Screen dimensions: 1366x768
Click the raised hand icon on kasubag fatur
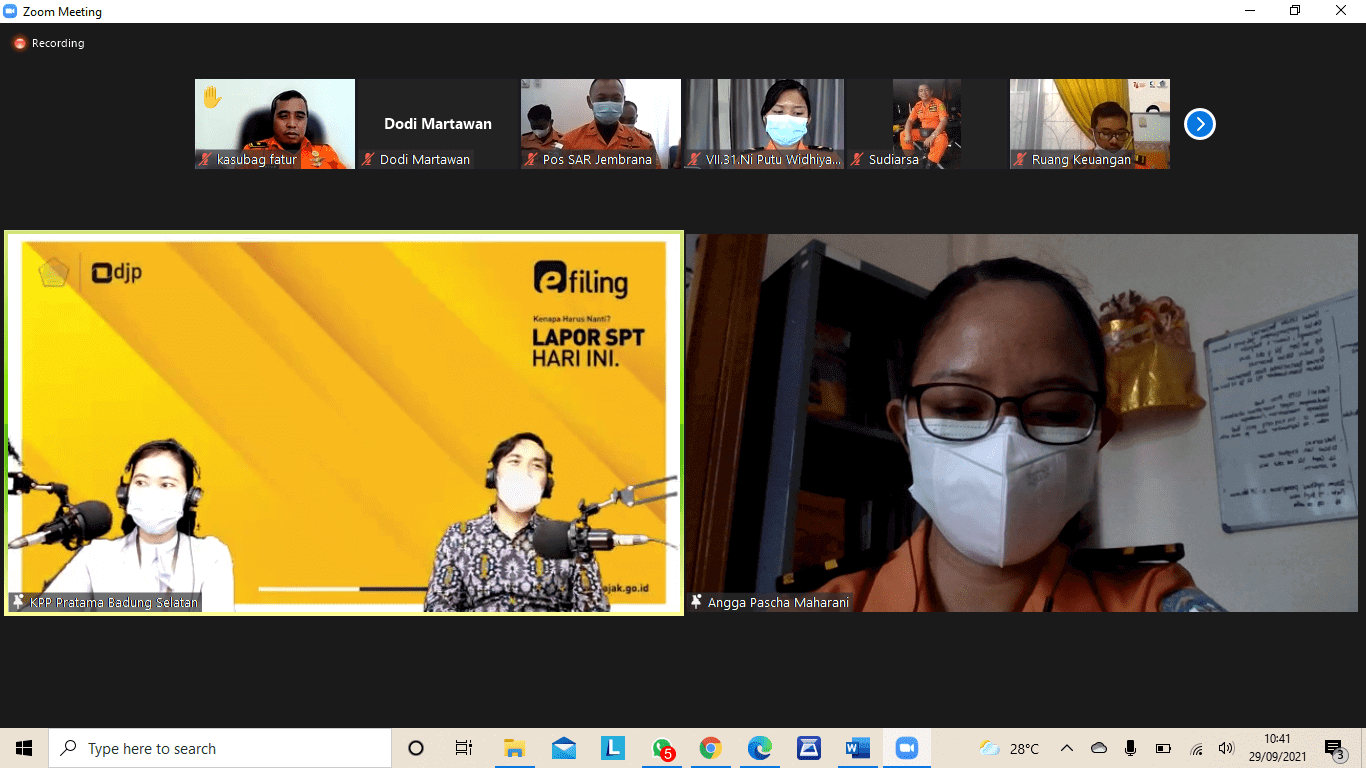coord(212,97)
